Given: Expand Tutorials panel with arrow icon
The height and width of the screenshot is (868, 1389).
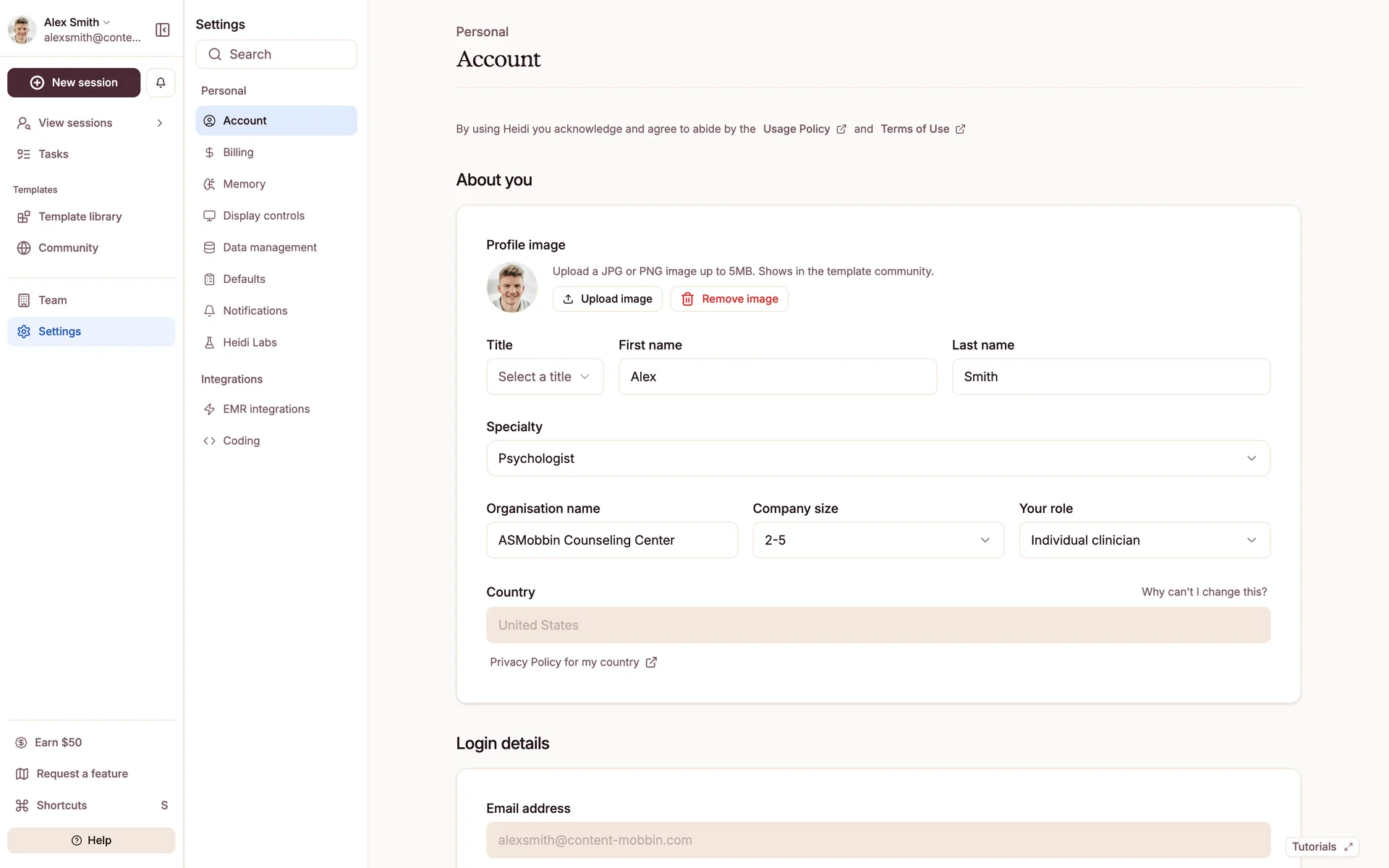Looking at the screenshot, I should click(1348, 847).
